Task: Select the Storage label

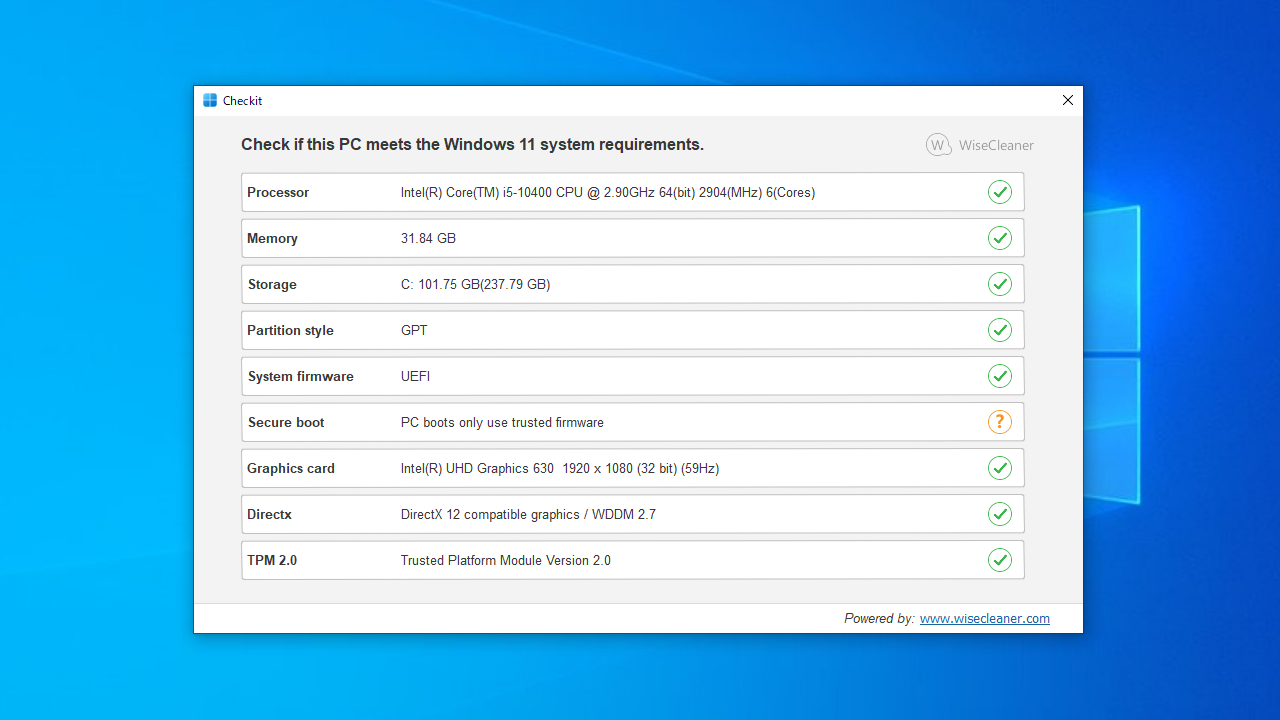Action: 272,284
